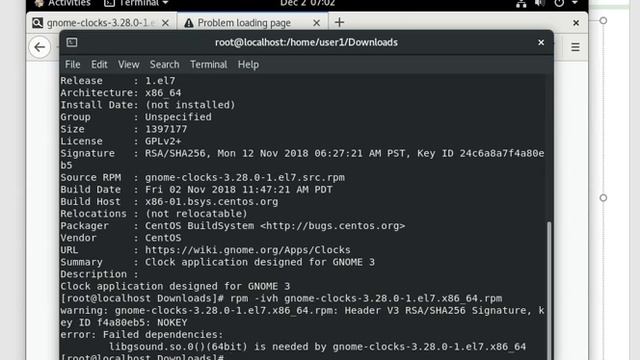Click the search icon on the gnome-clocks tab
The width and height of the screenshot is (640, 360).
point(37,23)
